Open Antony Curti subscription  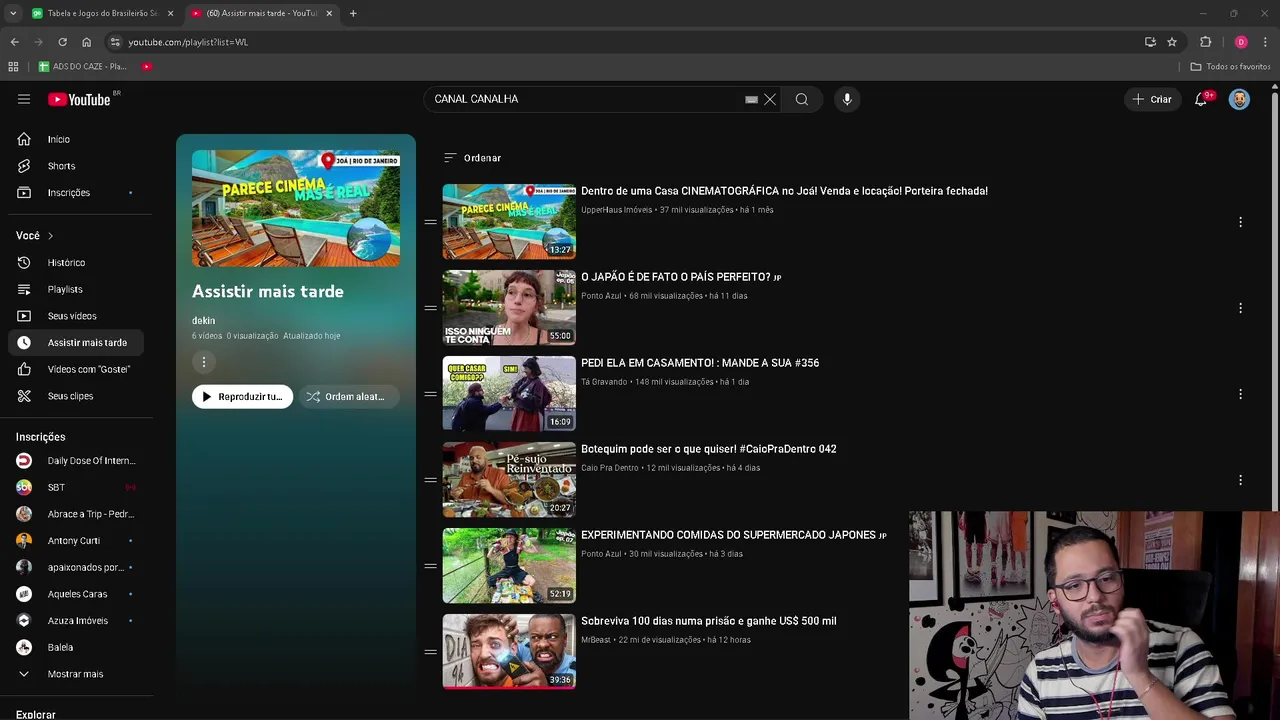coord(76,540)
